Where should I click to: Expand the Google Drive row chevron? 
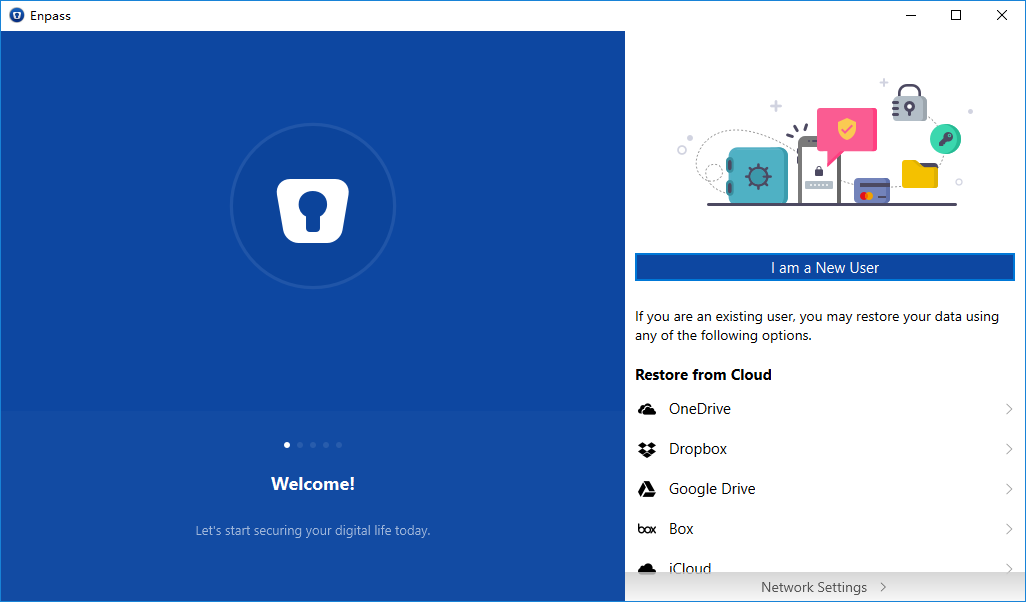[1009, 489]
